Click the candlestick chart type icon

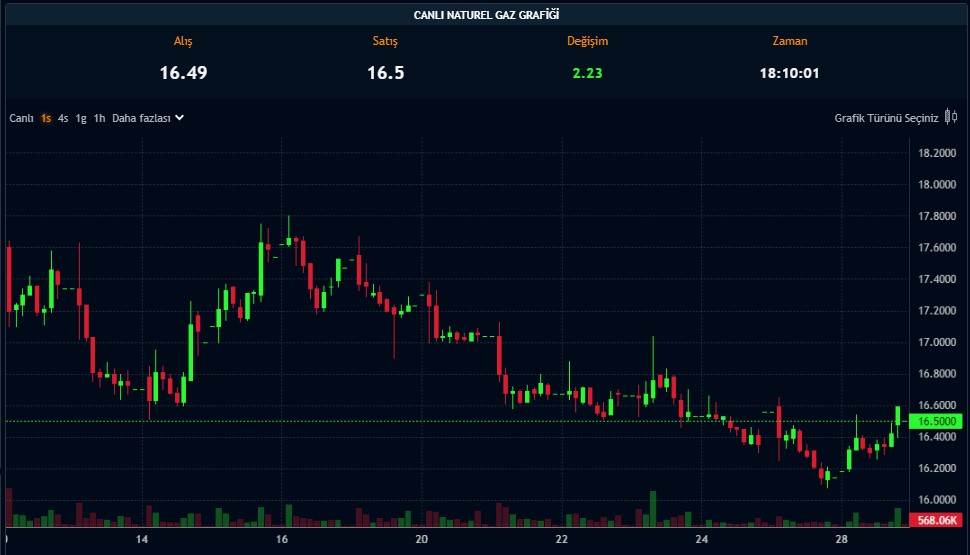click(x=950, y=118)
